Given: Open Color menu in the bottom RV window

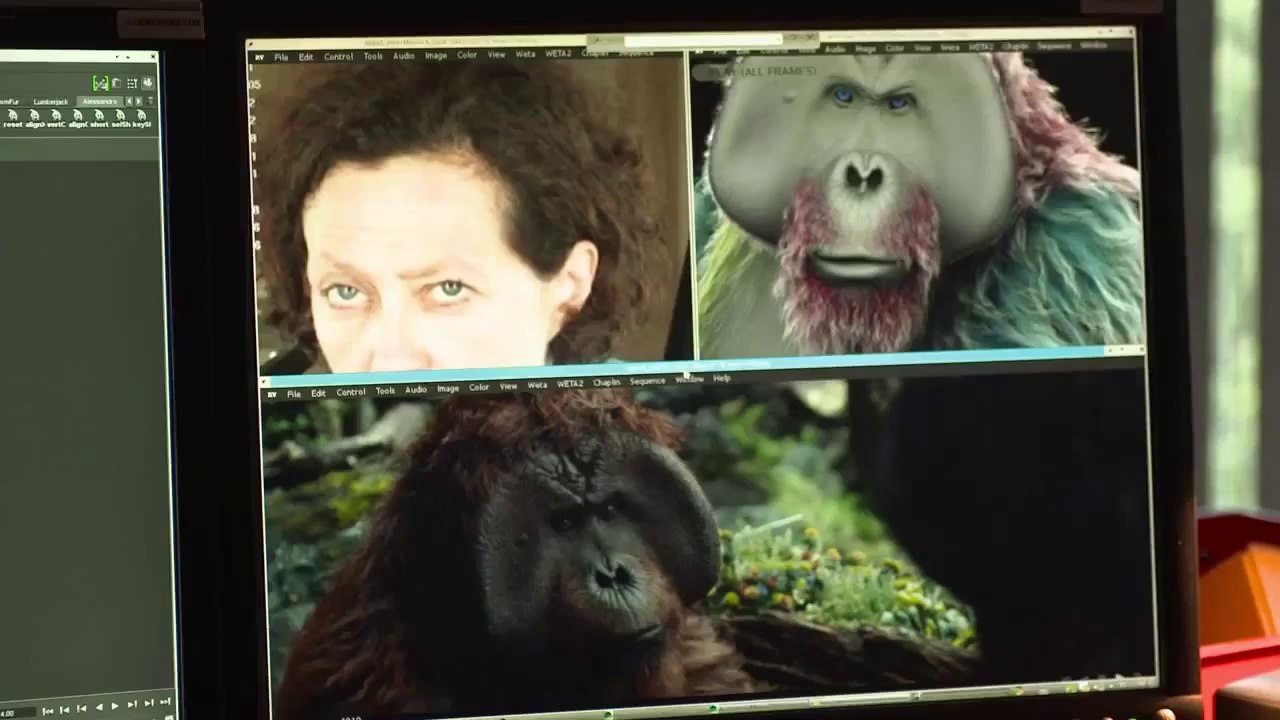Looking at the screenshot, I should [x=479, y=387].
